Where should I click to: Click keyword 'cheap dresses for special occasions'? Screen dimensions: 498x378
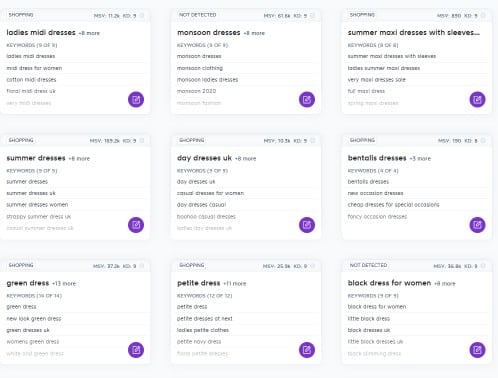(393, 205)
